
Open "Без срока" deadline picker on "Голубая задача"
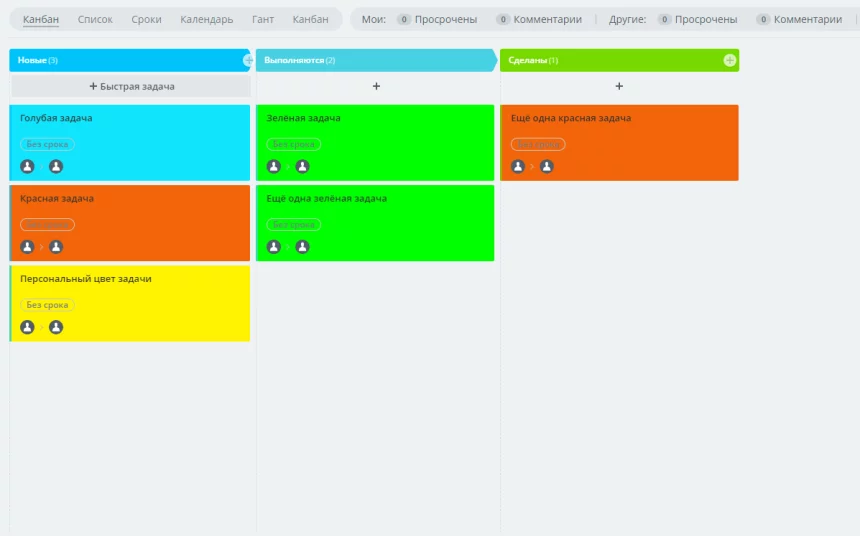point(47,144)
